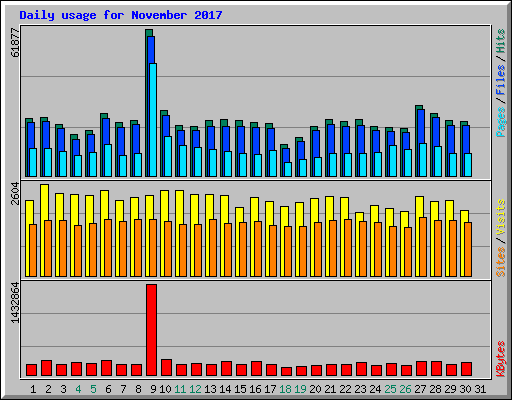Click day 10 on the x-axis
This screenshot has height=400, width=512.
[x=165, y=389]
